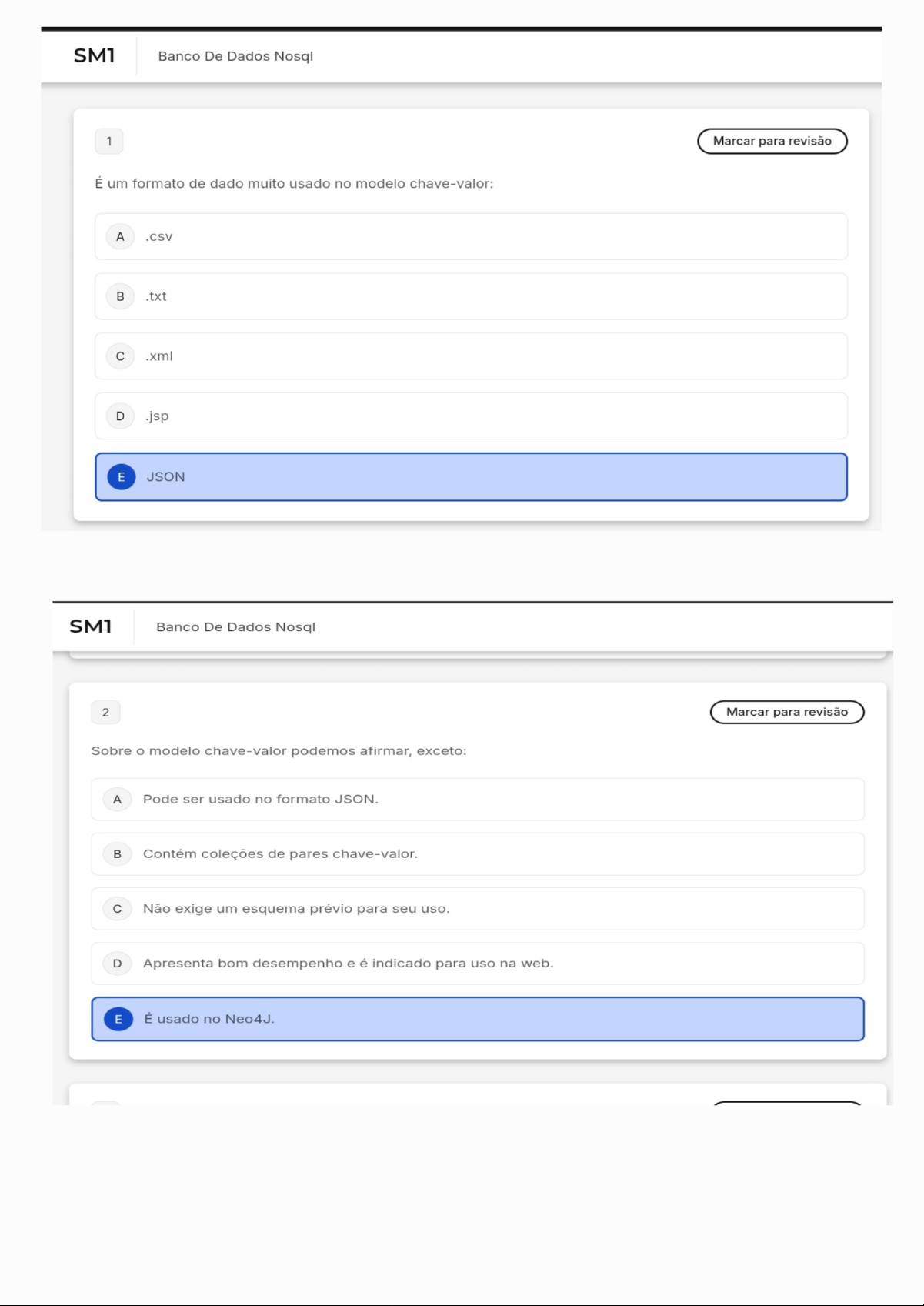Click the selected JSON answer E
Screen dimensions: 924x1306
[470, 477]
